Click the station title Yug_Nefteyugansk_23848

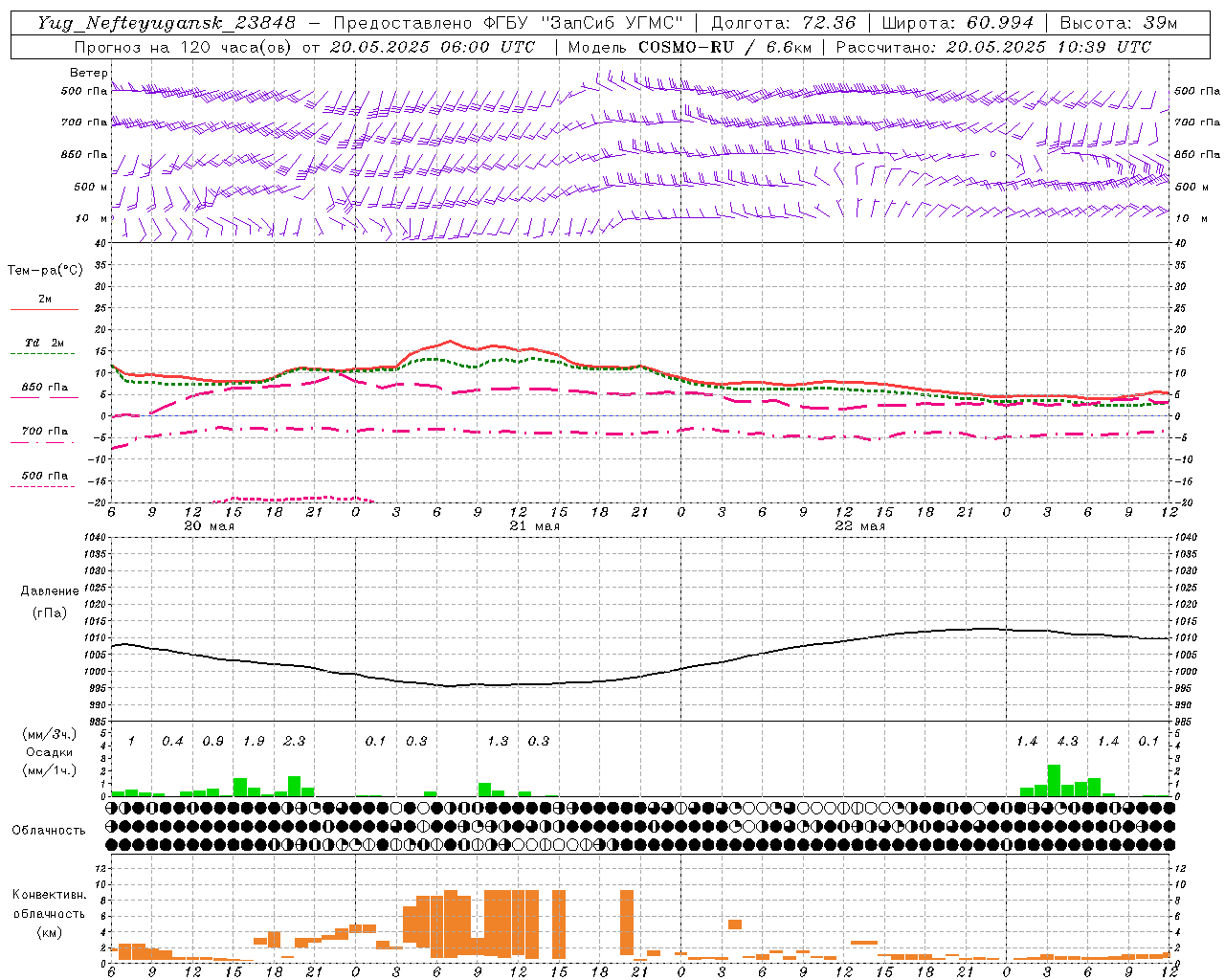coord(167,23)
